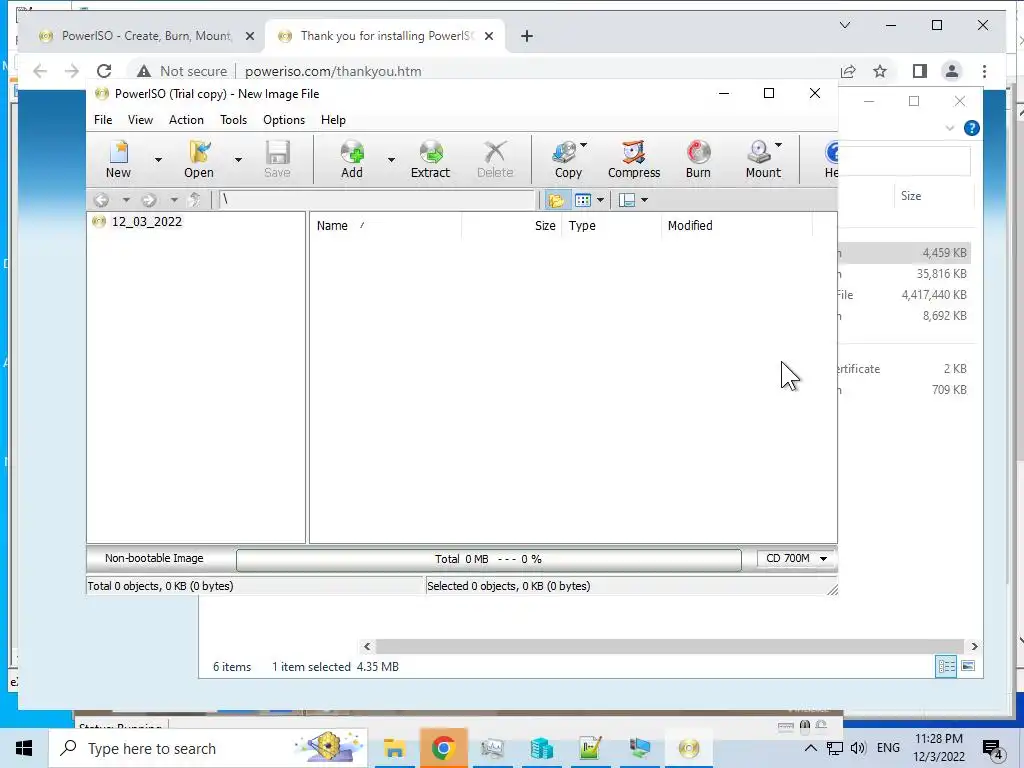Click the Extract toolbar icon

430,159
